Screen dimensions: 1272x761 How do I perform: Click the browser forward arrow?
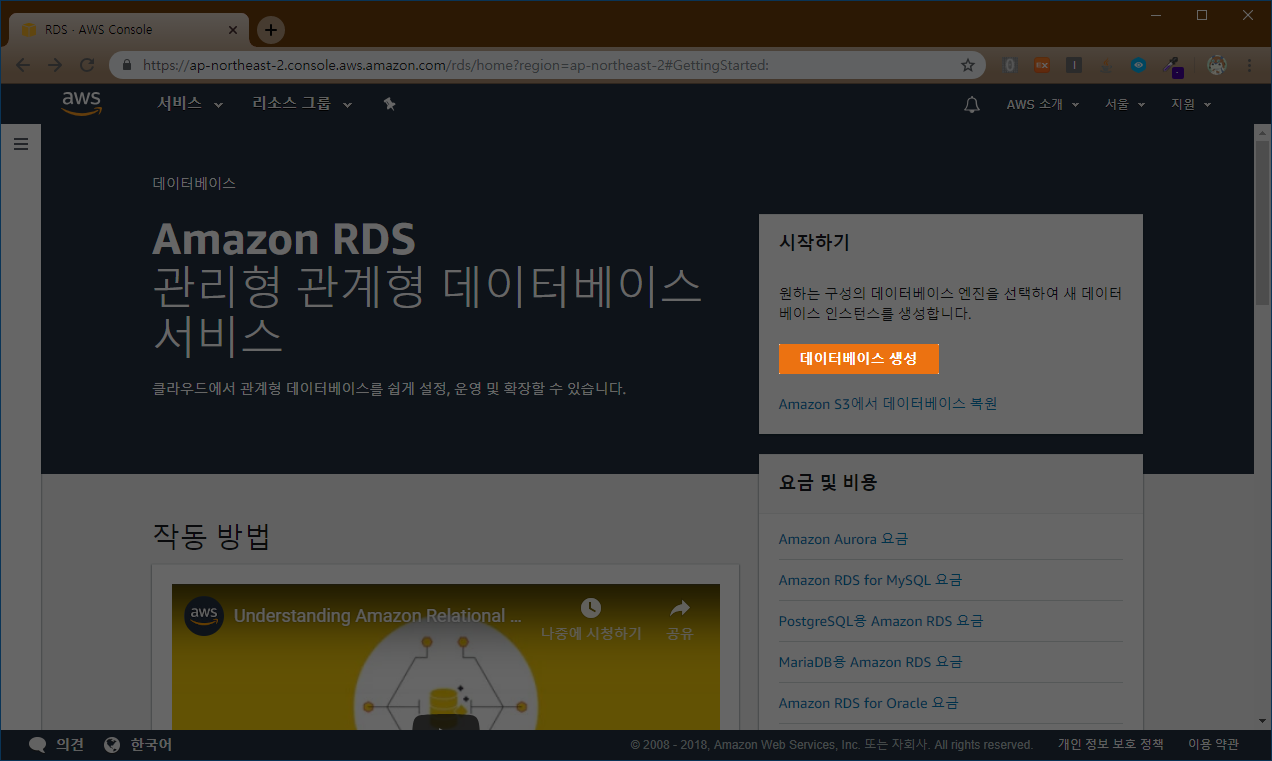55,65
